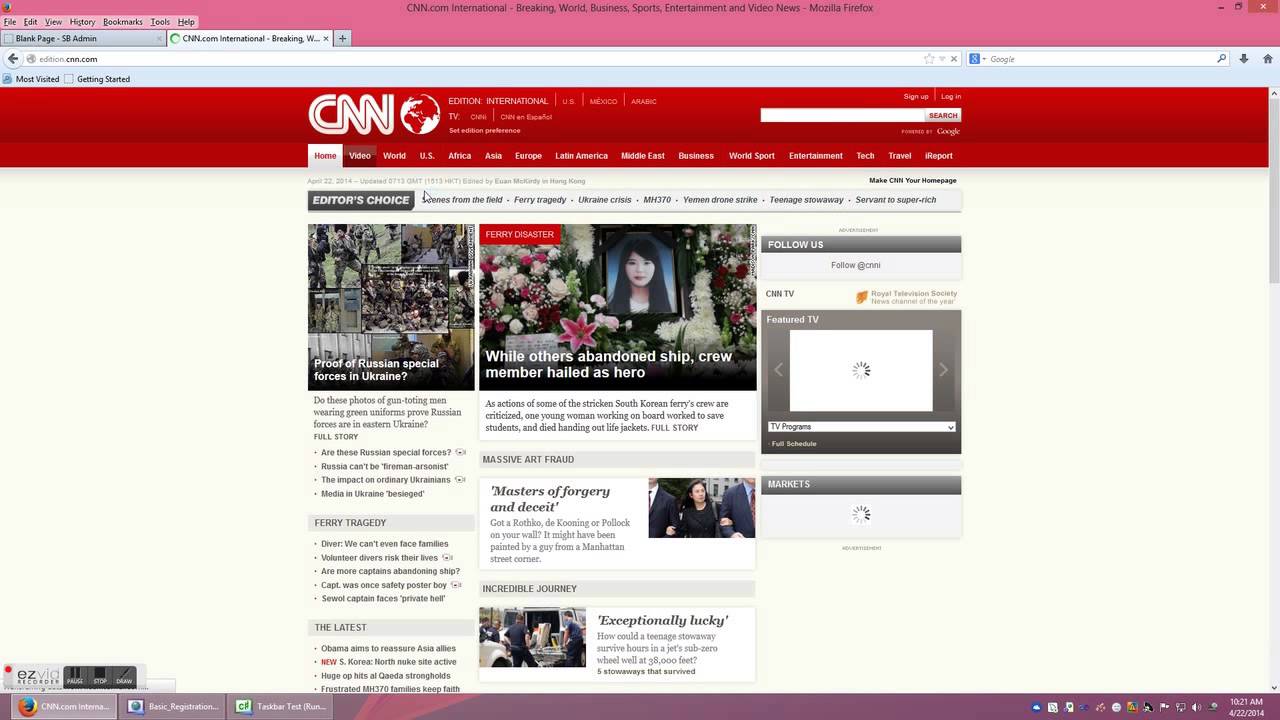The width and height of the screenshot is (1280, 720).
Task: Click the red SEARCH button
Action: click(942, 115)
